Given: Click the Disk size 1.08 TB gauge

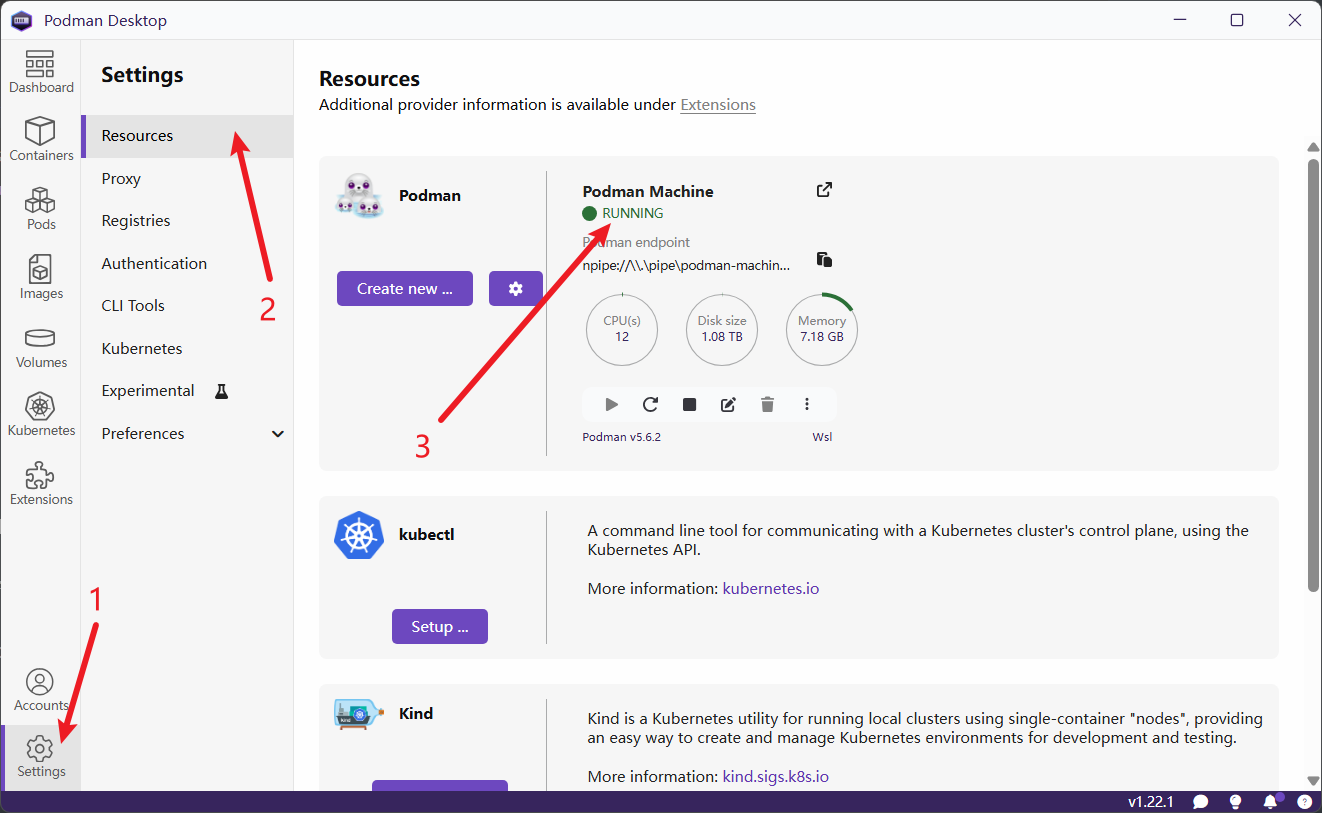Looking at the screenshot, I should tap(722, 329).
